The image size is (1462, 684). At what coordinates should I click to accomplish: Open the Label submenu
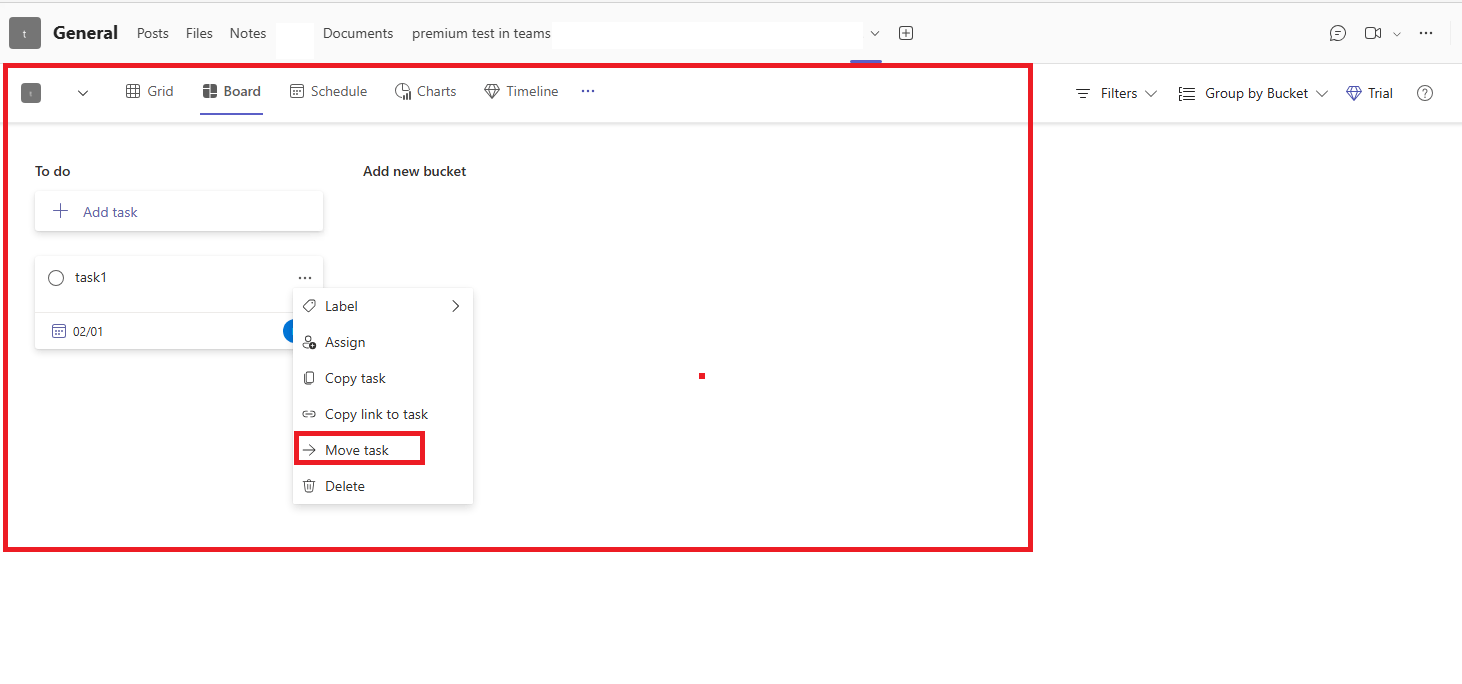(382, 306)
